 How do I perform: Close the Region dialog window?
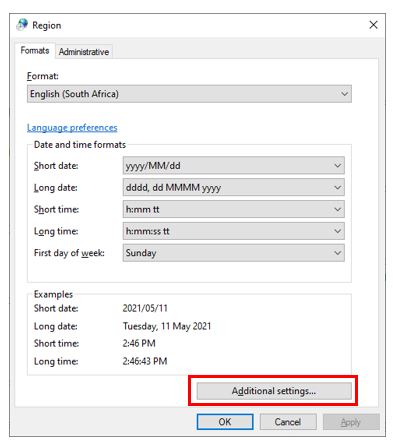tap(373, 25)
